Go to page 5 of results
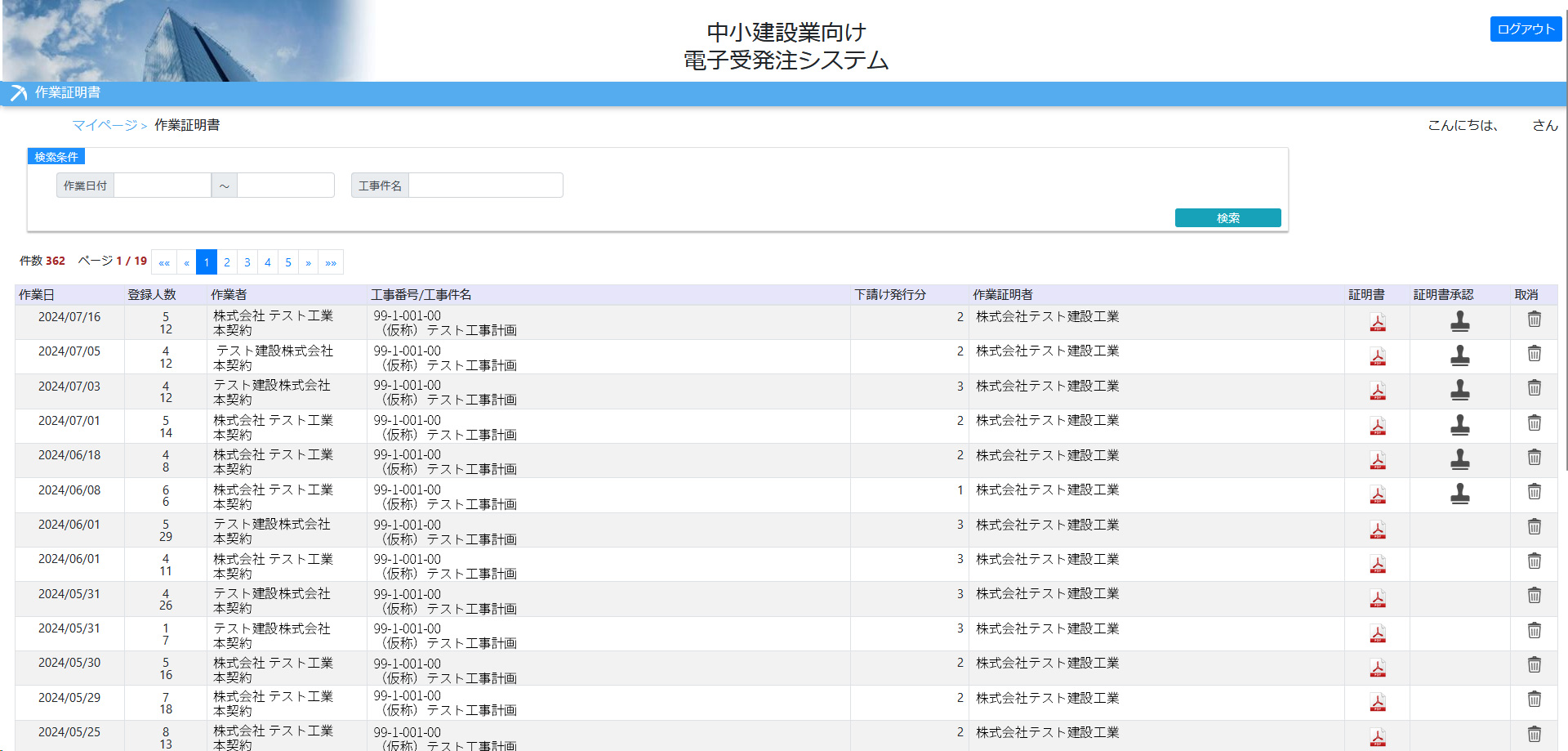The width and height of the screenshot is (1568, 751). (288, 262)
